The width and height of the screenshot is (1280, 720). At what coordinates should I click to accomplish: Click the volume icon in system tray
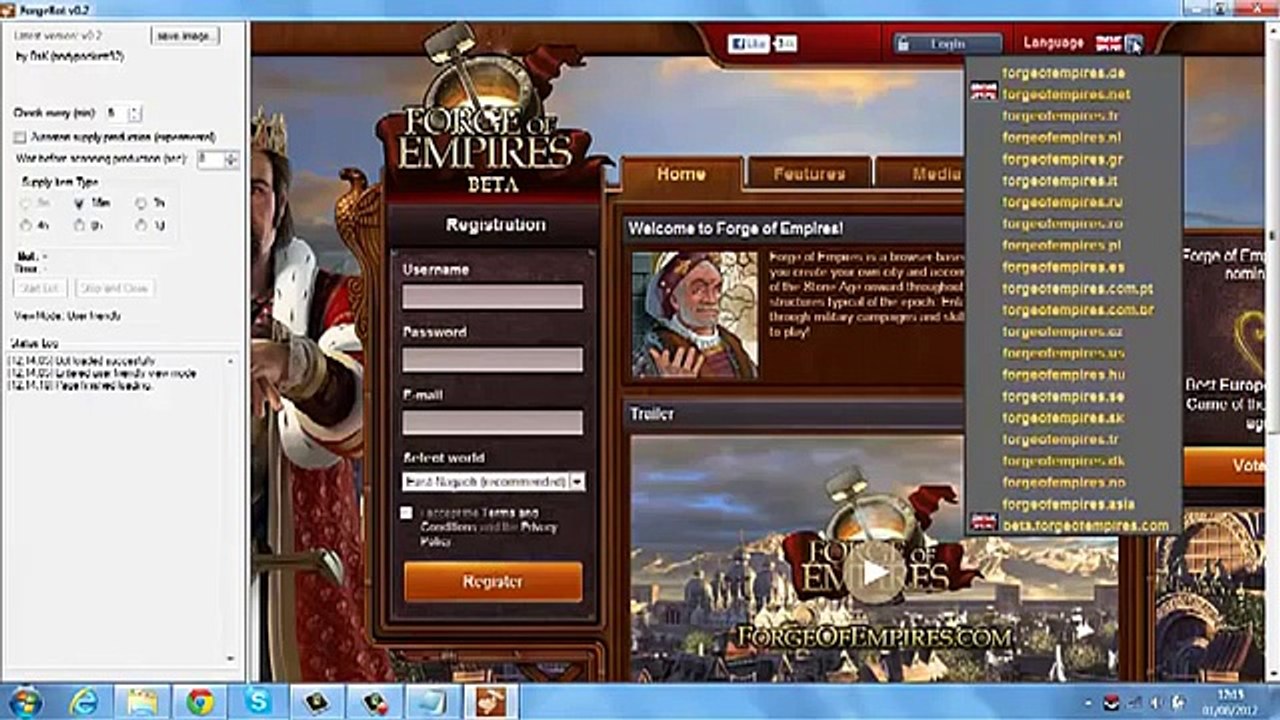click(x=1155, y=702)
